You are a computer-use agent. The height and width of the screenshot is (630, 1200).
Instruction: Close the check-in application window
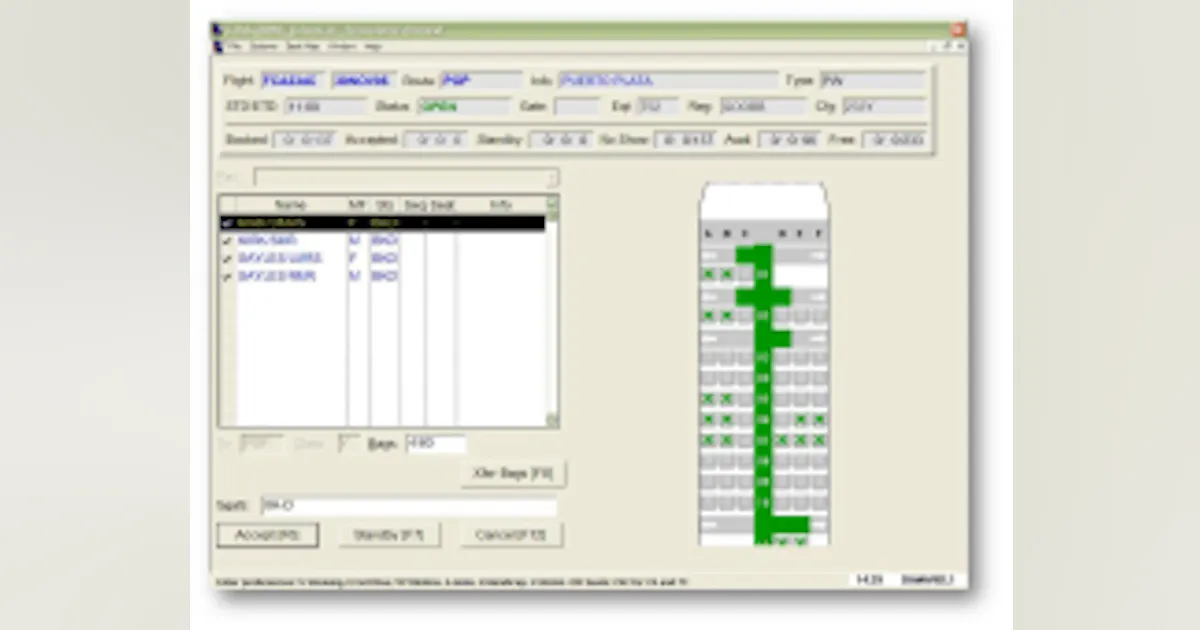click(958, 30)
